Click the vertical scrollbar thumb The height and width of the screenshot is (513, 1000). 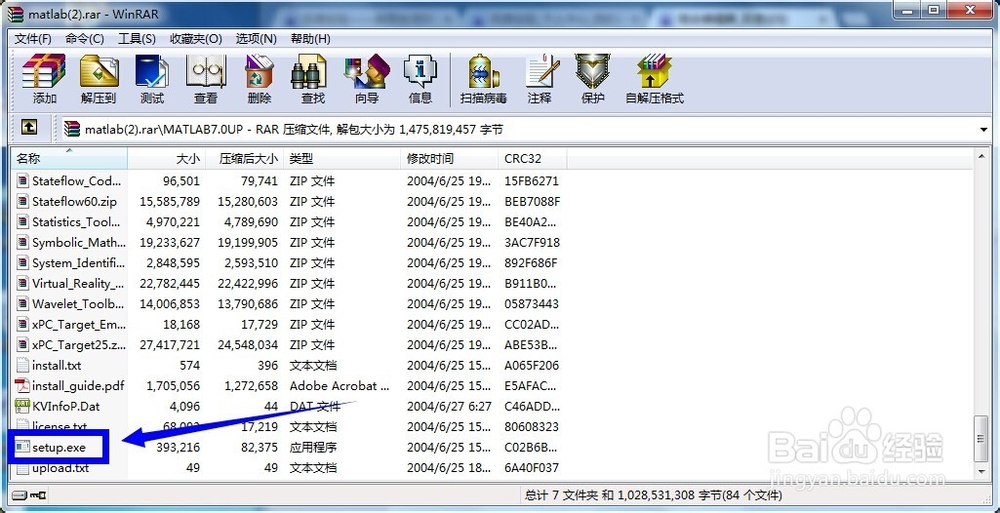[982, 439]
